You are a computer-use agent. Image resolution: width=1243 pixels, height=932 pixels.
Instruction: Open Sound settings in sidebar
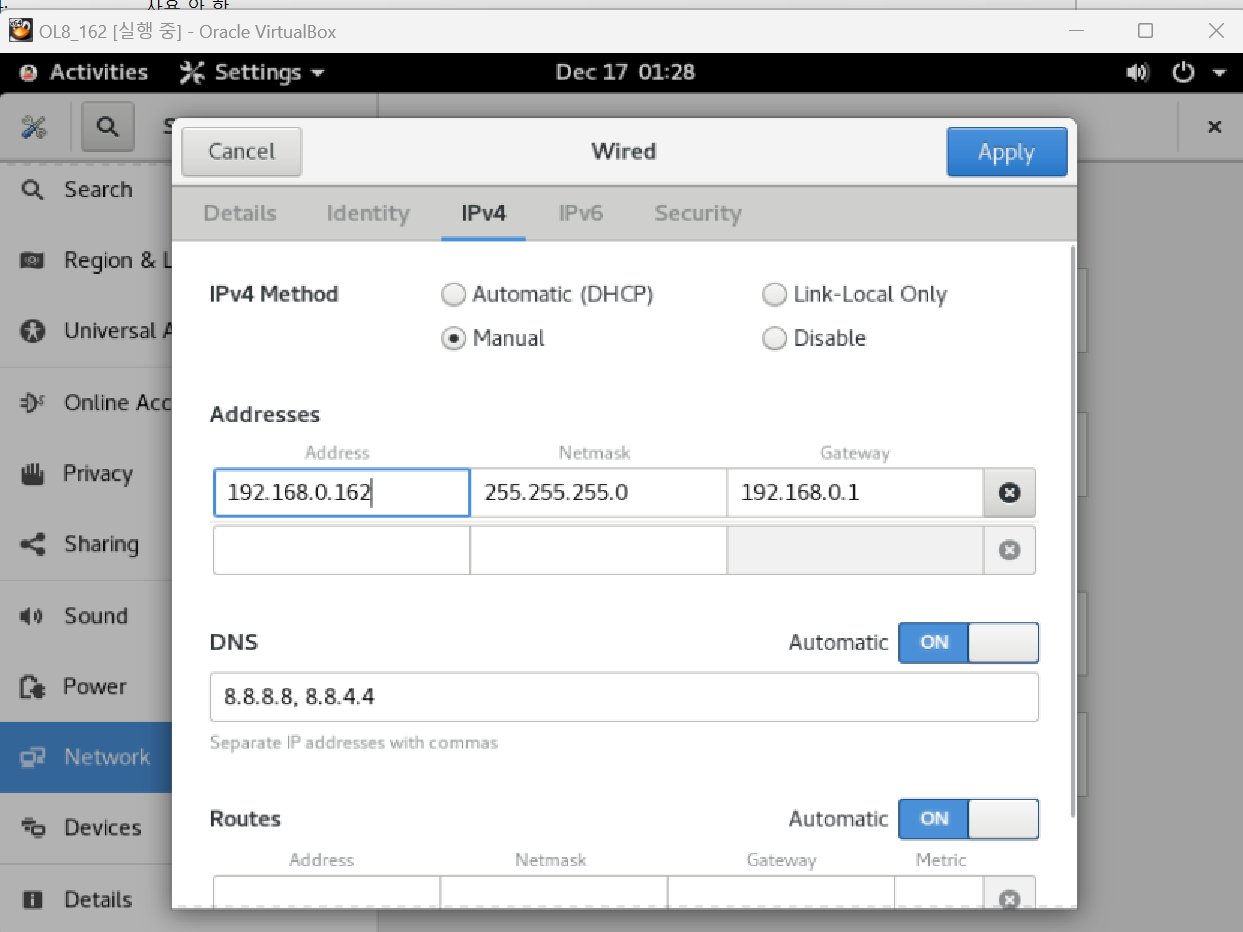pyautogui.click(x=86, y=616)
